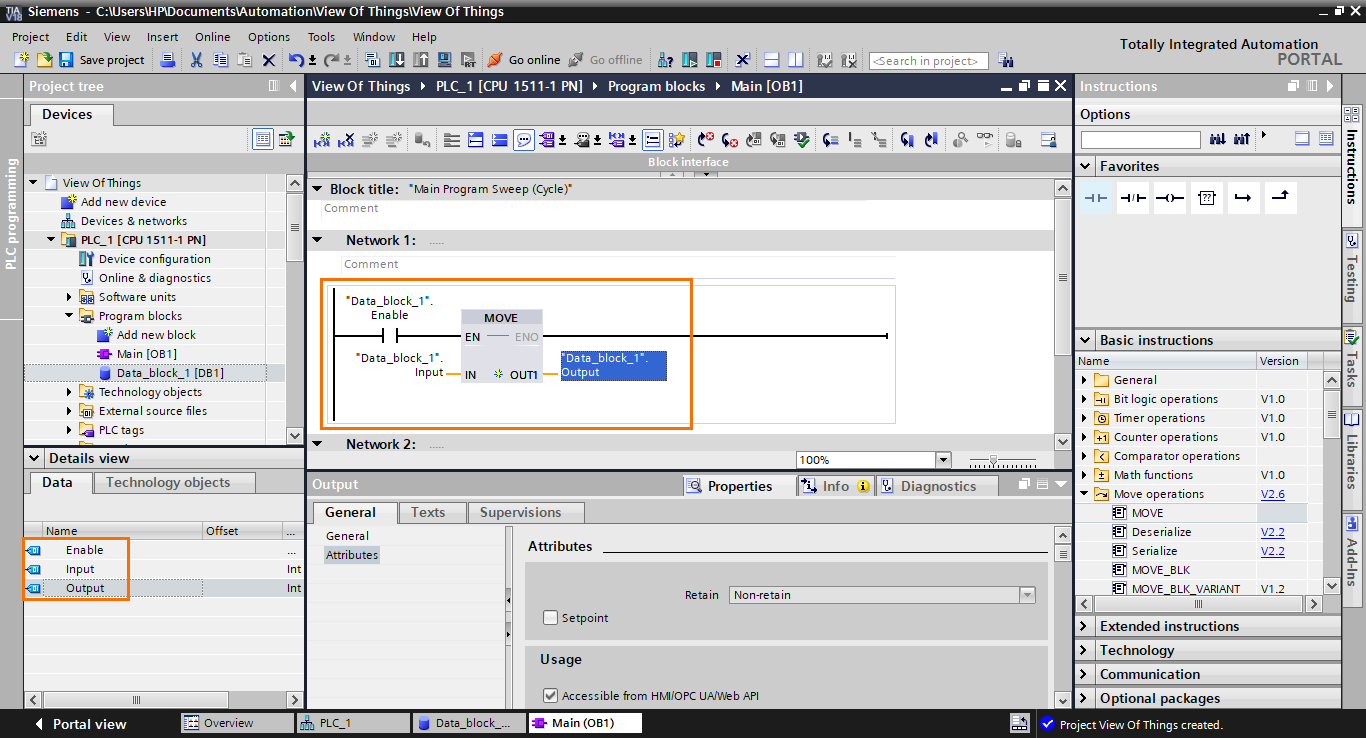Select the close branch favorite
Viewport: 1366px width, 738px height.
tap(1280, 198)
